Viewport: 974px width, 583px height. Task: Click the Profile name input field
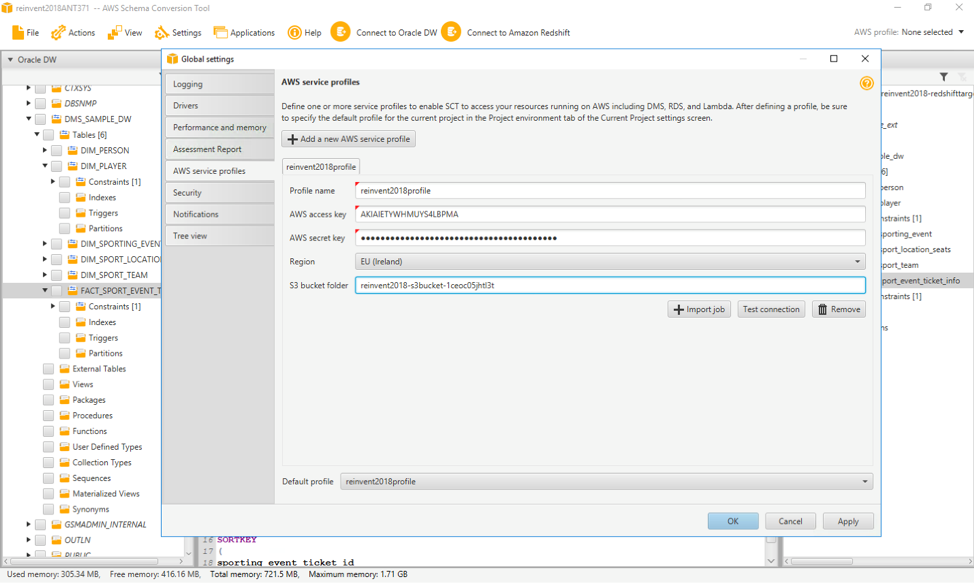tap(610, 191)
